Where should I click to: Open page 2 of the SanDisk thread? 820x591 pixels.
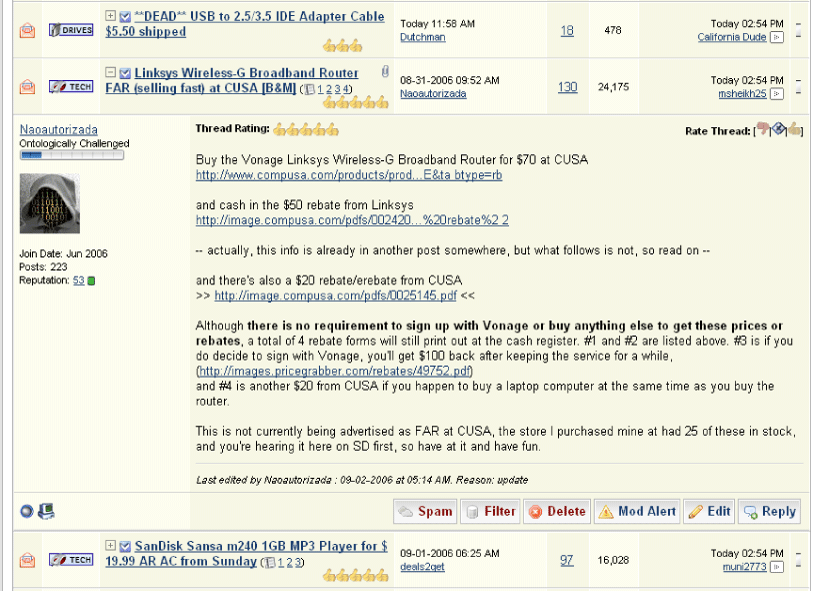[x=289, y=563]
